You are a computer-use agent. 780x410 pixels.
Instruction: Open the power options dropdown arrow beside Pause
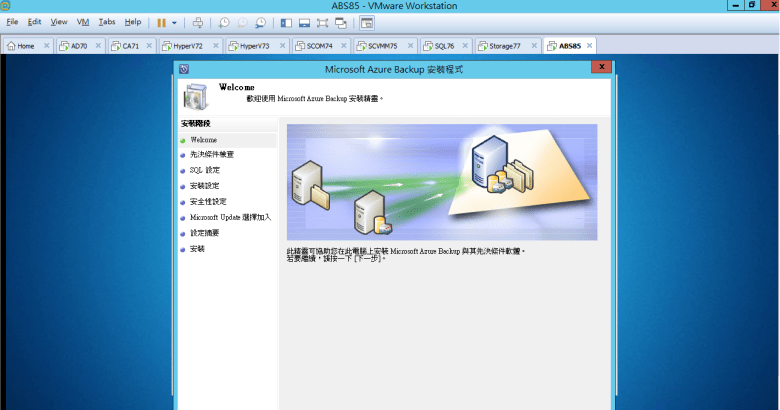174,22
